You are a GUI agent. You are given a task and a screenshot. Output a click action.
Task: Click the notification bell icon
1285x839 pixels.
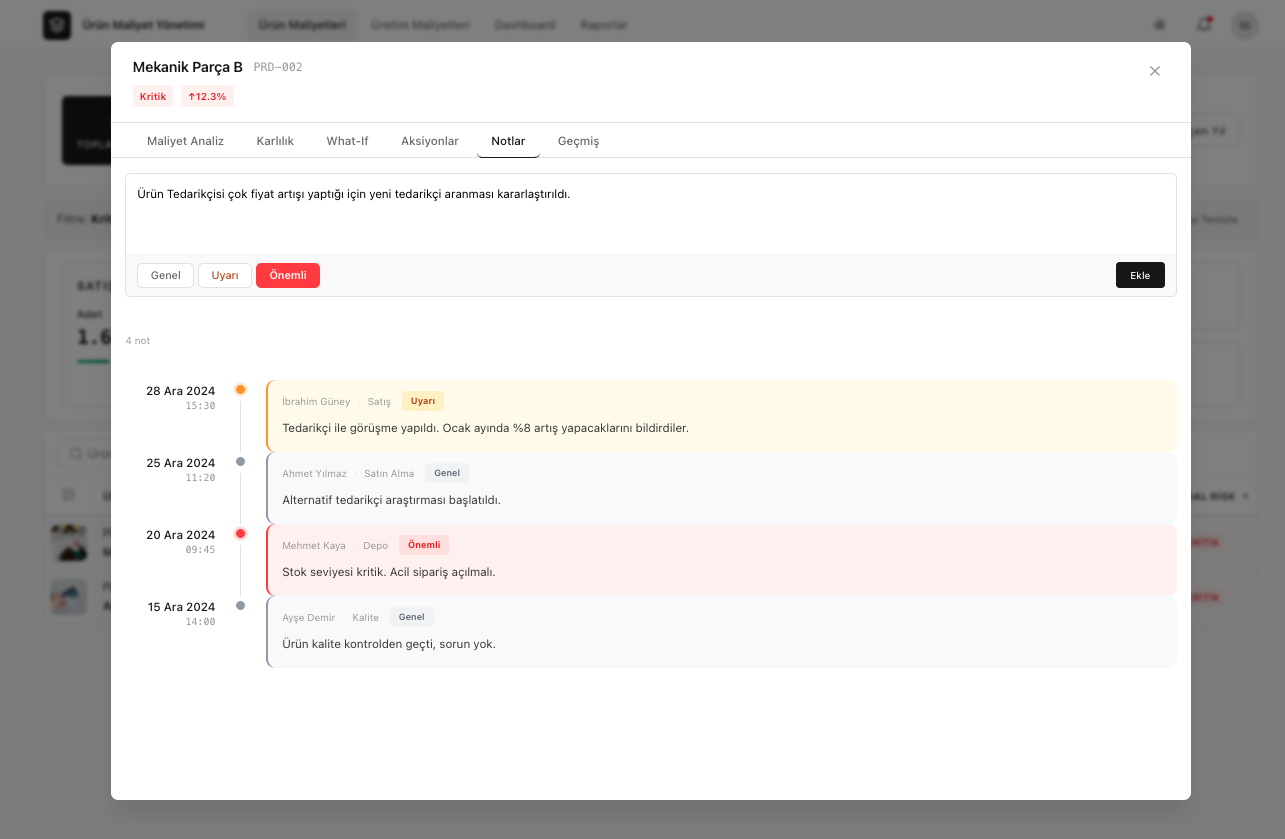(x=1204, y=25)
